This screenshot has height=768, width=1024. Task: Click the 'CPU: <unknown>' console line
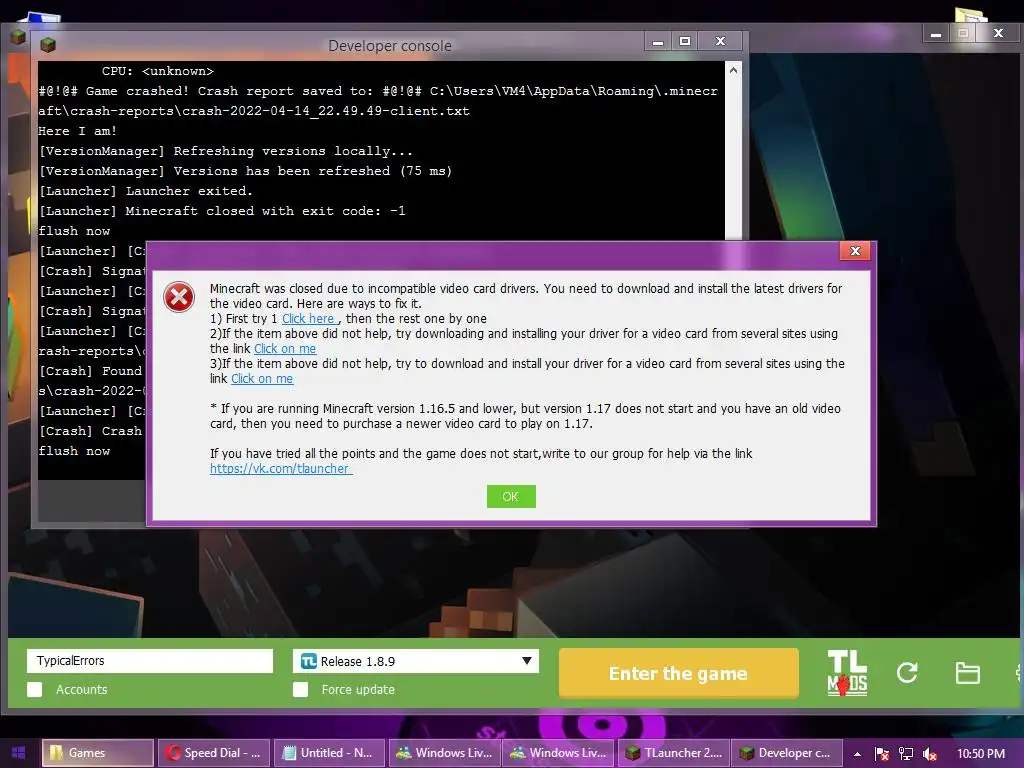point(157,71)
